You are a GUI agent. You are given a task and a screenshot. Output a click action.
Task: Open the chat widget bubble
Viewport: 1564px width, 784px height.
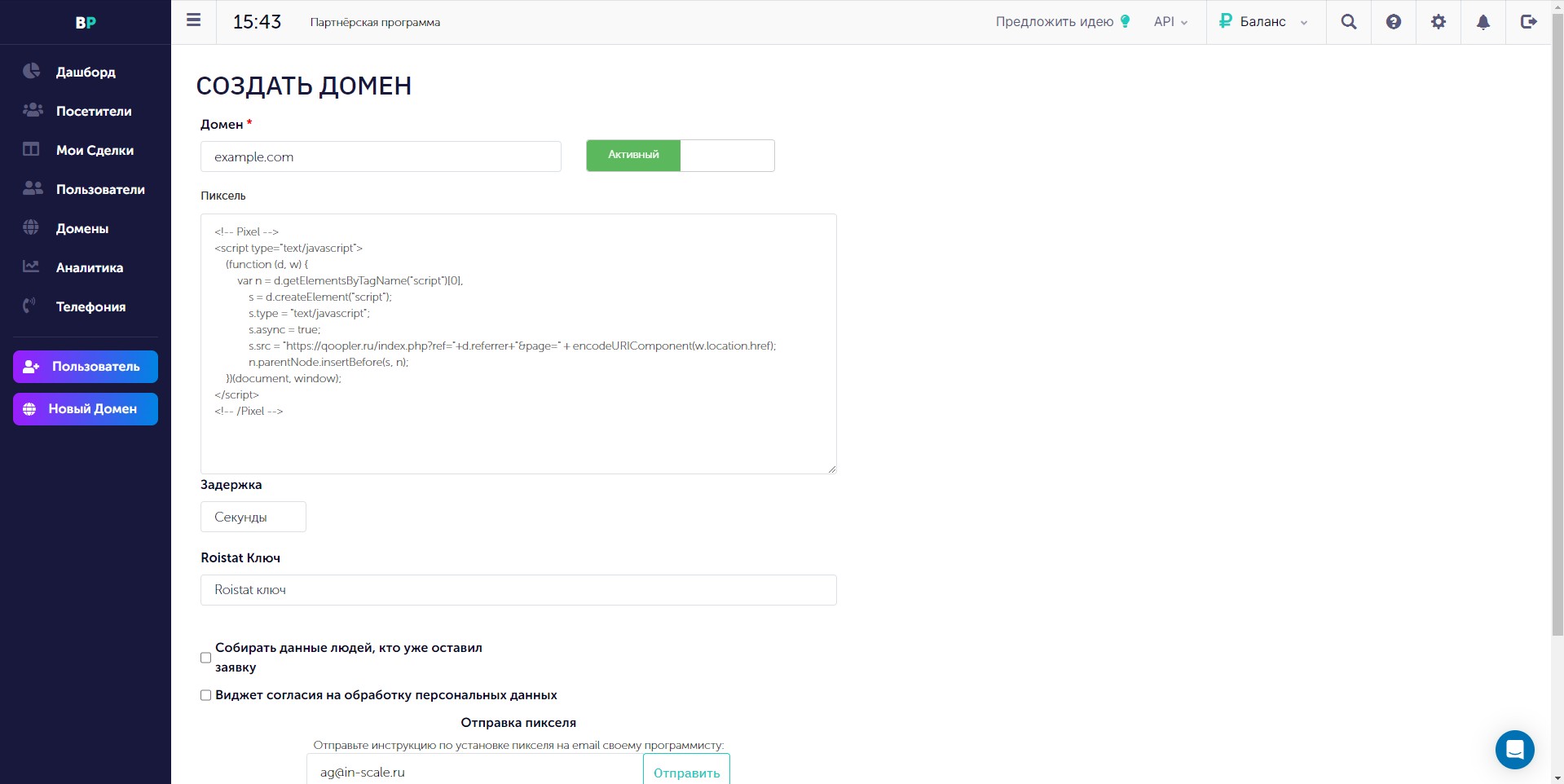click(x=1515, y=749)
